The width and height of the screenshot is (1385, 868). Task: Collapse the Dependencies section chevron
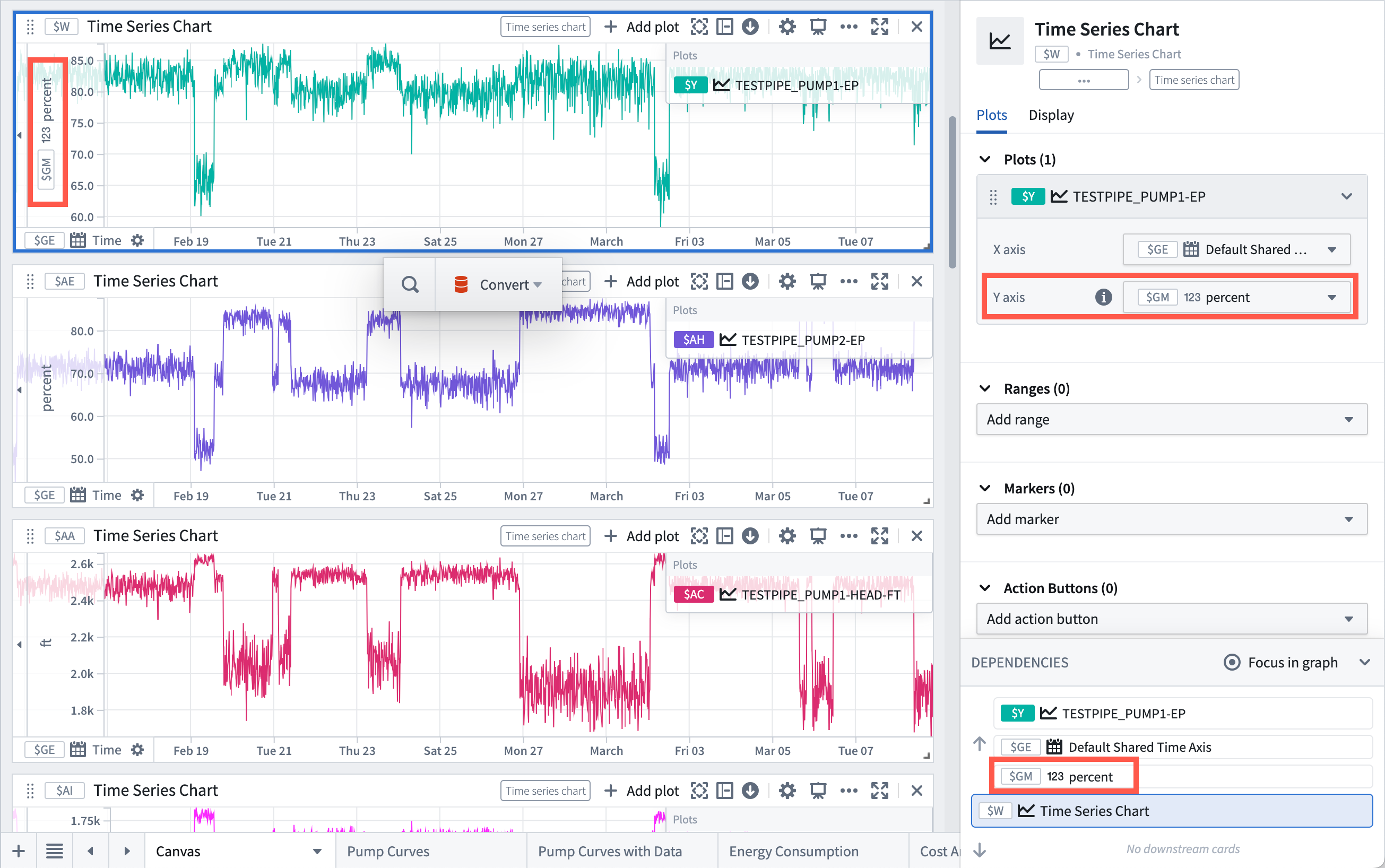tap(1365, 663)
